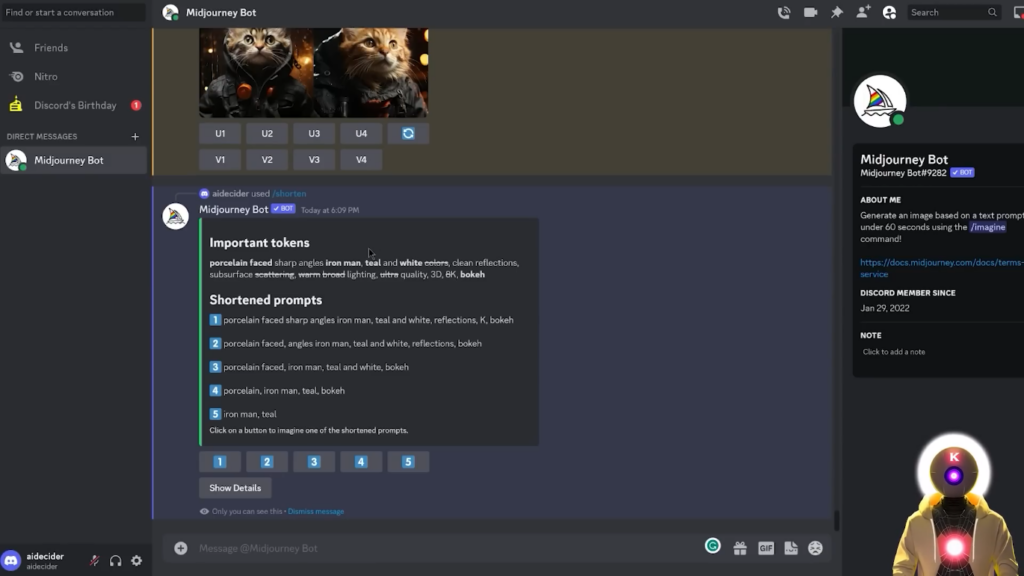The width and height of the screenshot is (1024, 576).
Task: Open the cat images grid thumbnail
Action: click(x=313, y=72)
